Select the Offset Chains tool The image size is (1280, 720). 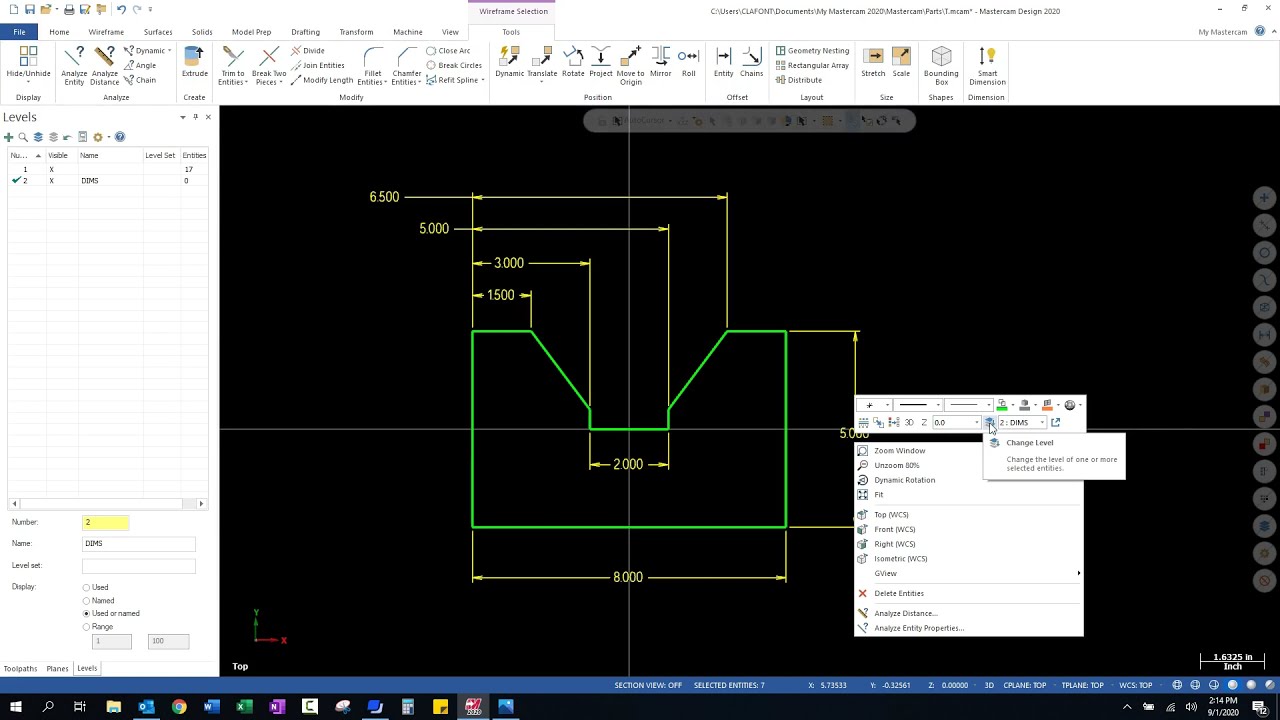click(752, 63)
